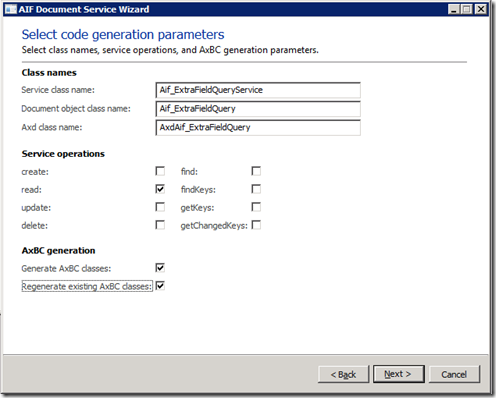Maximize the AIF wizard window

click(467, 9)
